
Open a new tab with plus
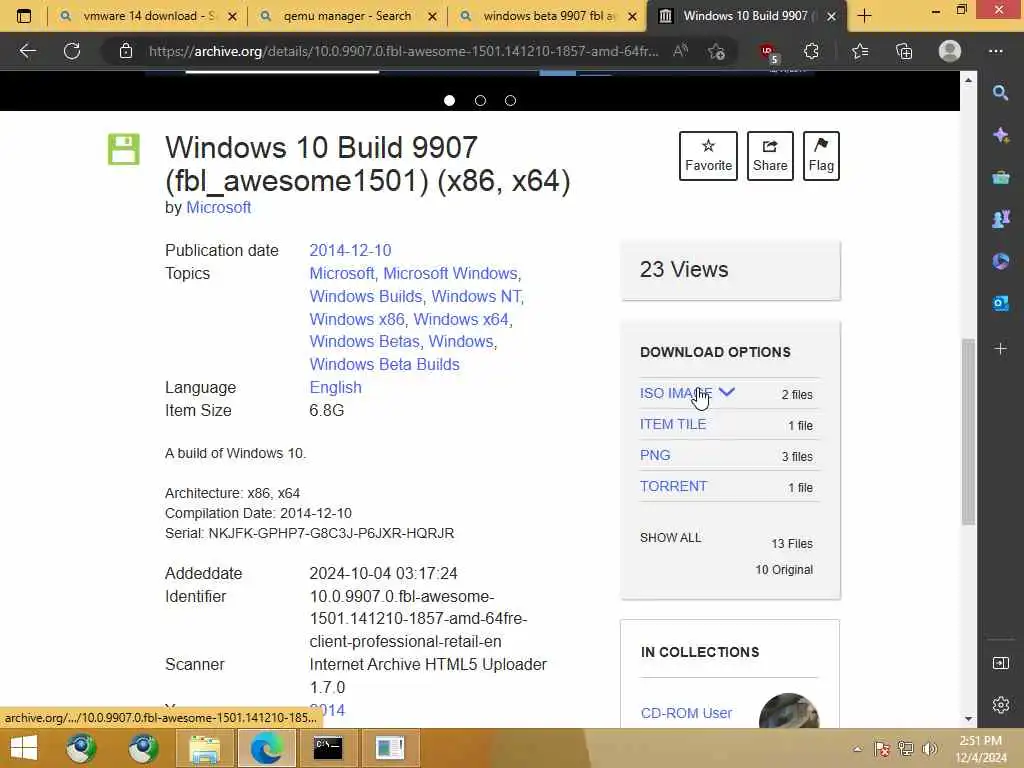865,16
